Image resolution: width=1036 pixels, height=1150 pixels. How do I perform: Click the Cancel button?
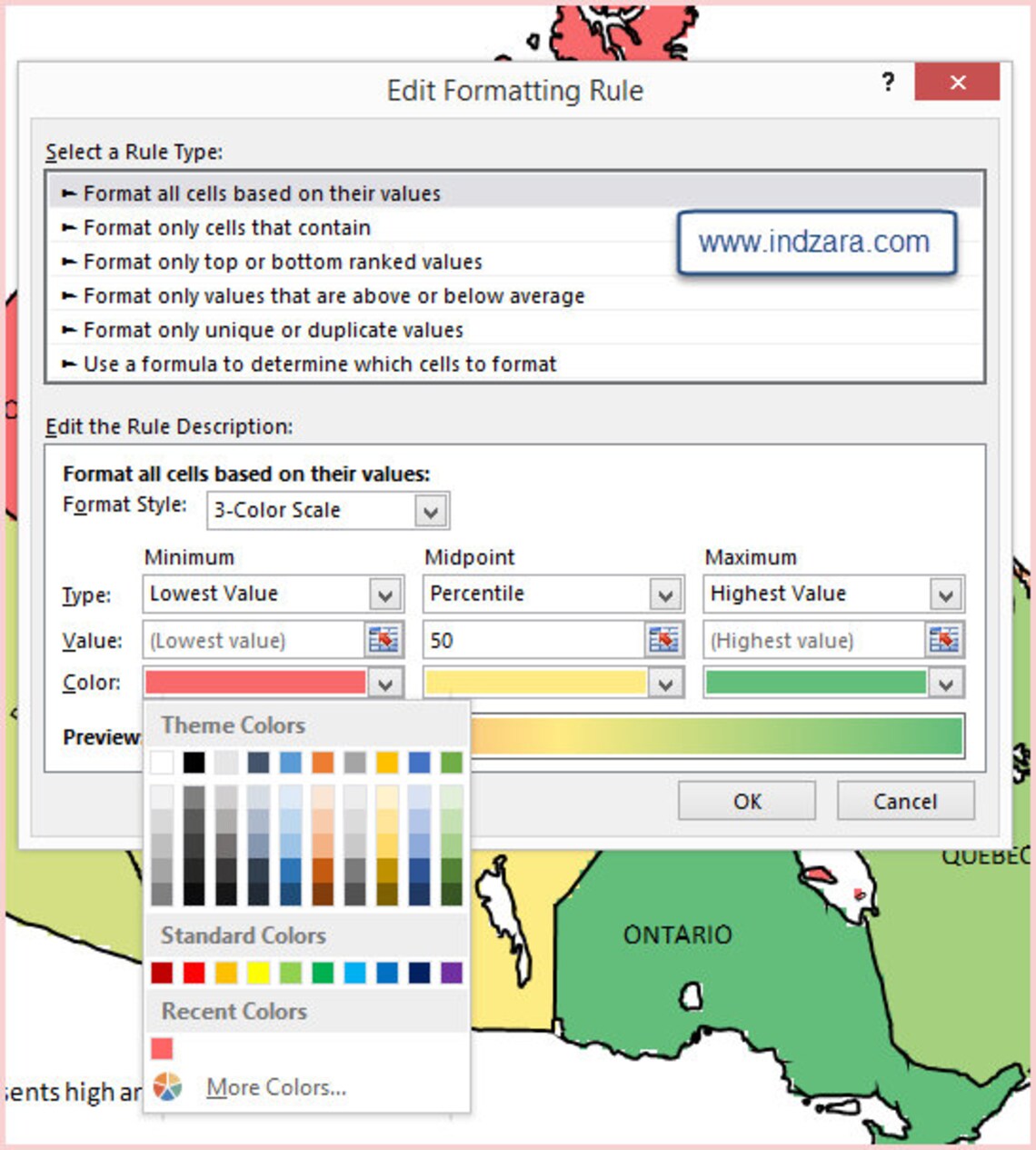tap(905, 801)
